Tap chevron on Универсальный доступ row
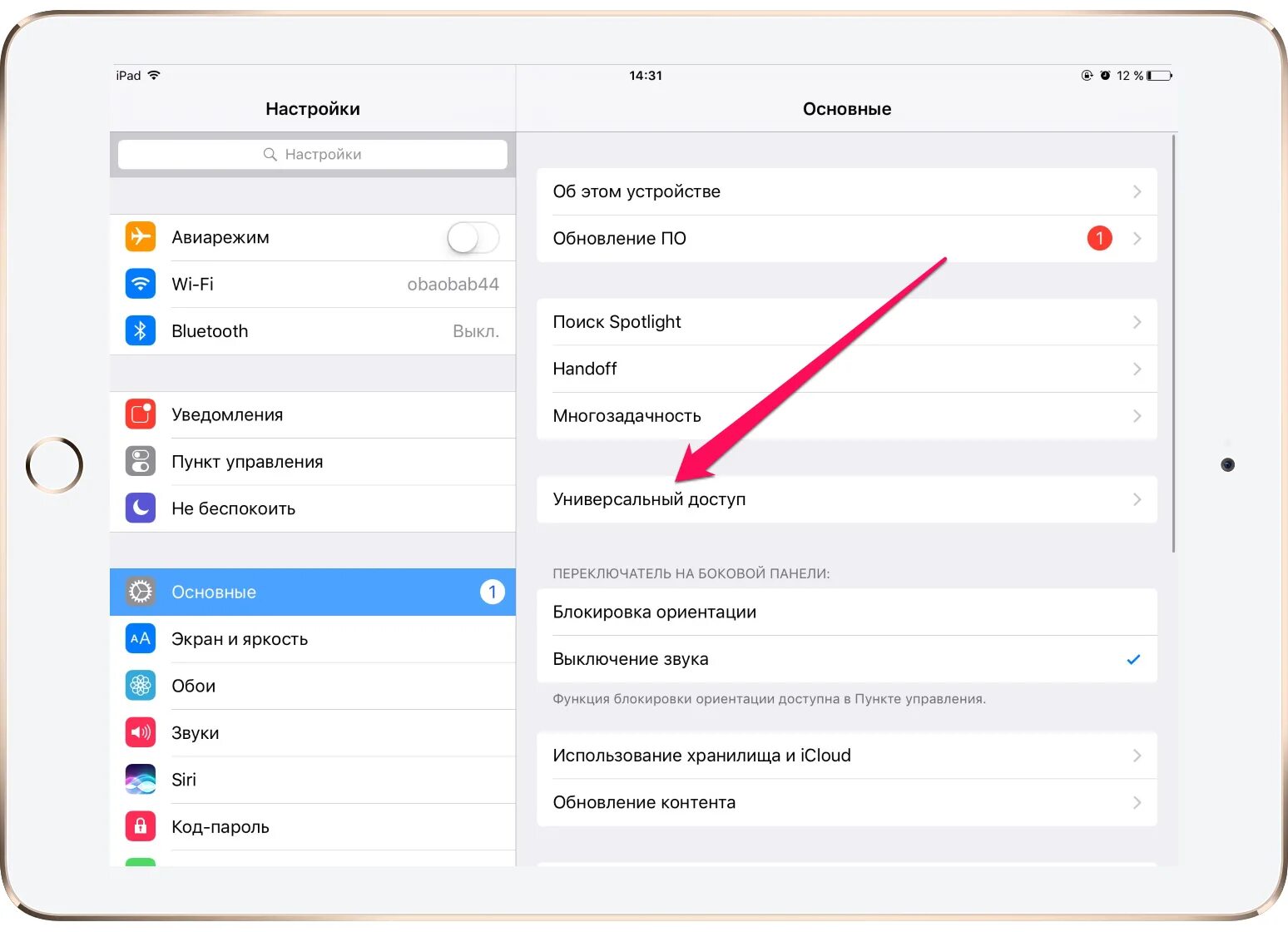This screenshot has height=932, width=1288. point(1137,499)
